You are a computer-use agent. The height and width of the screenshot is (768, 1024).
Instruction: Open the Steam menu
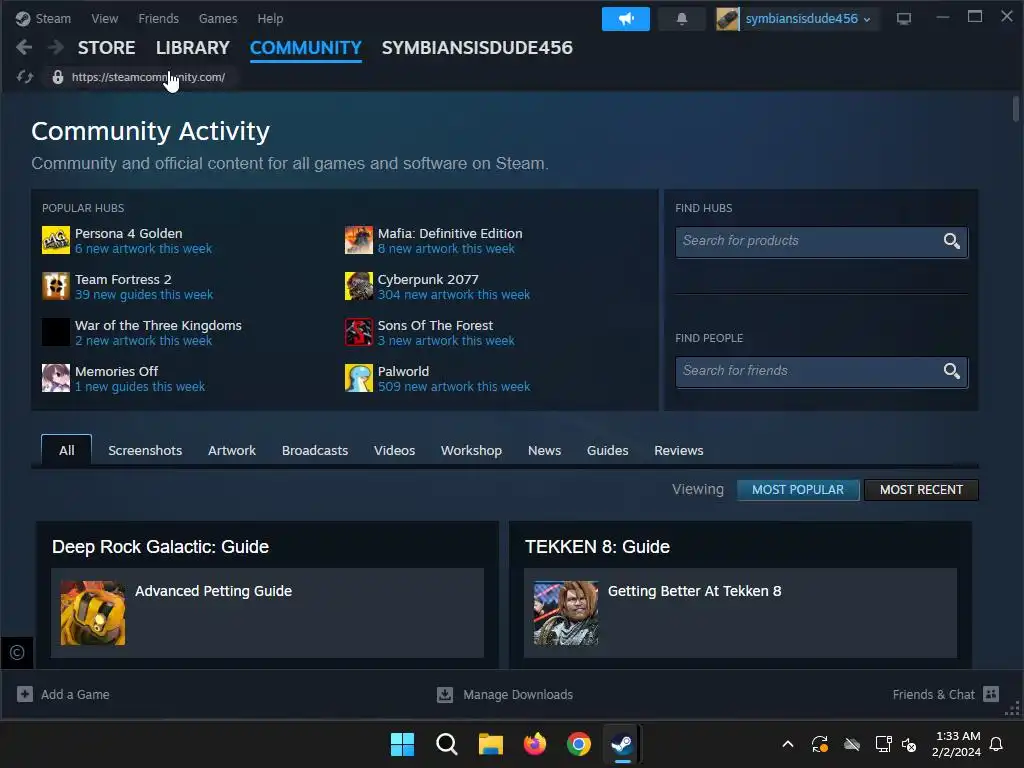click(x=53, y=18)
